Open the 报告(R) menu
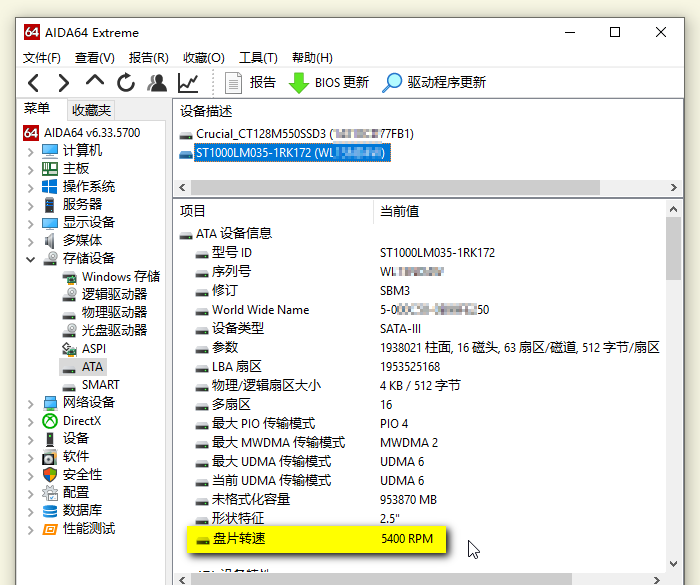This screenshot has height=585, width=700. pyautogui.click(x=149, y=58)
